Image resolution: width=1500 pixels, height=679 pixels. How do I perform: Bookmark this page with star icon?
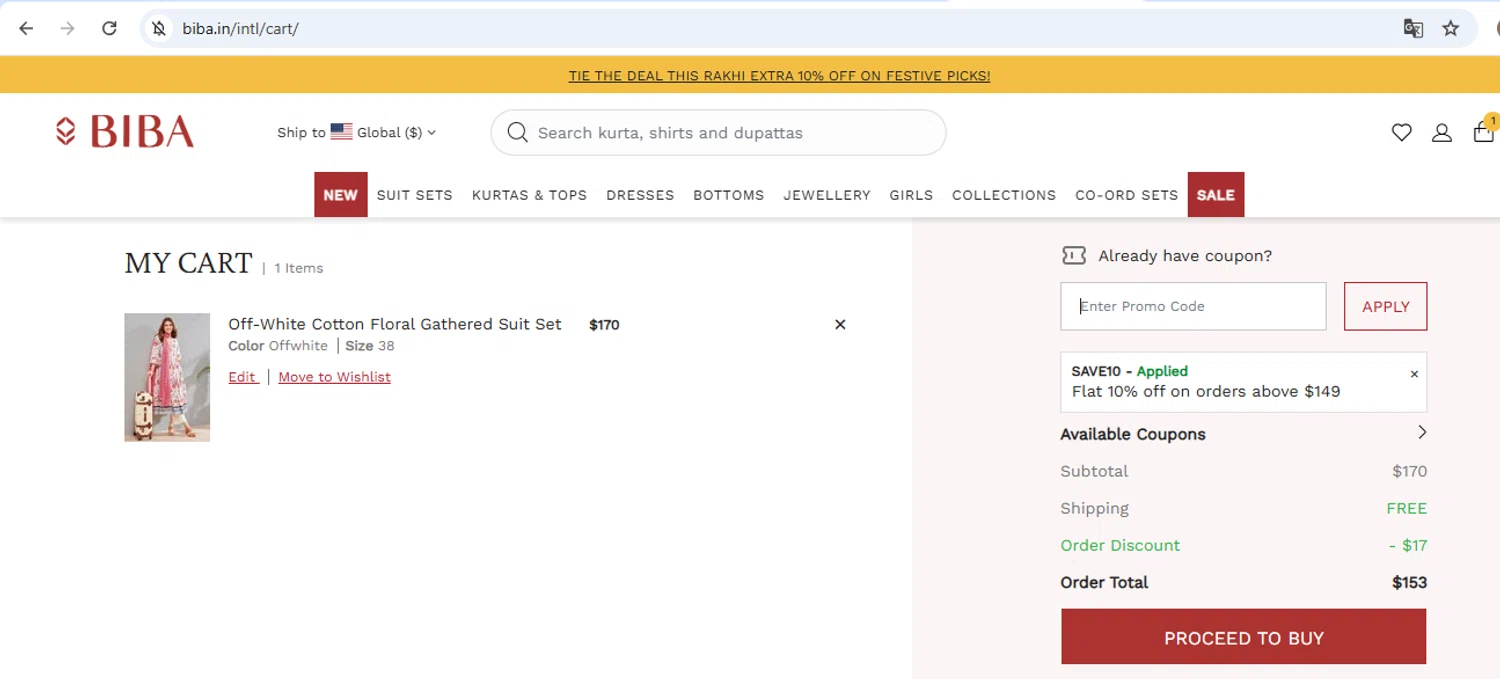click(1451, 28)
